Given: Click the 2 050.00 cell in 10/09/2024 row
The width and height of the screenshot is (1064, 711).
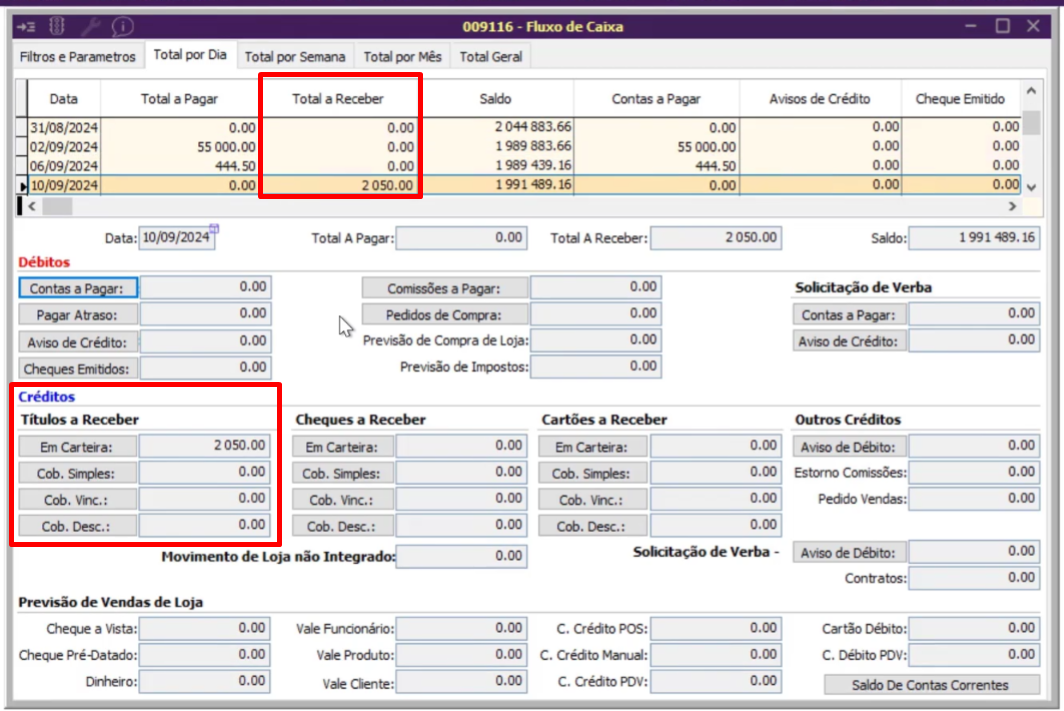Looking at the screenshot, I should tap(339, 185).
